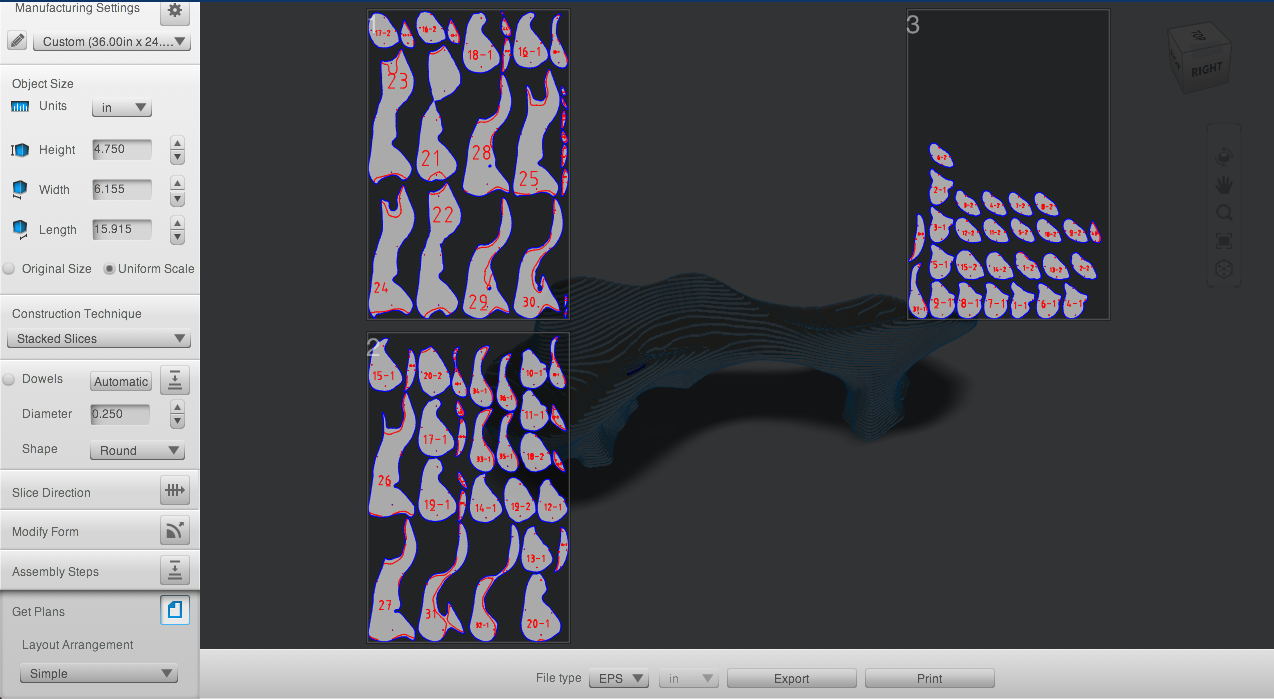1274x699 pixels.
Task: Click the Fit to View icon
Action: (1223, 241)
